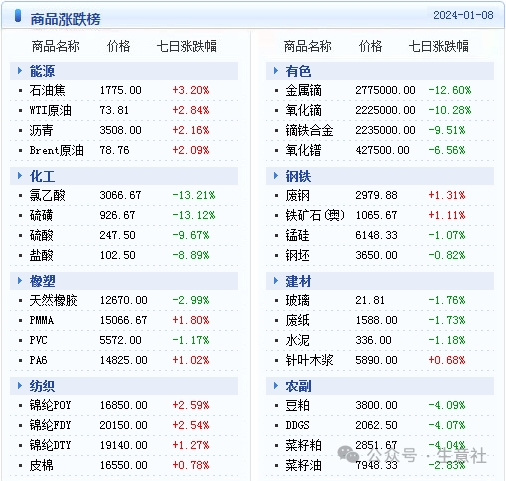Expand the 建材 category arrow

click(276, 281)
